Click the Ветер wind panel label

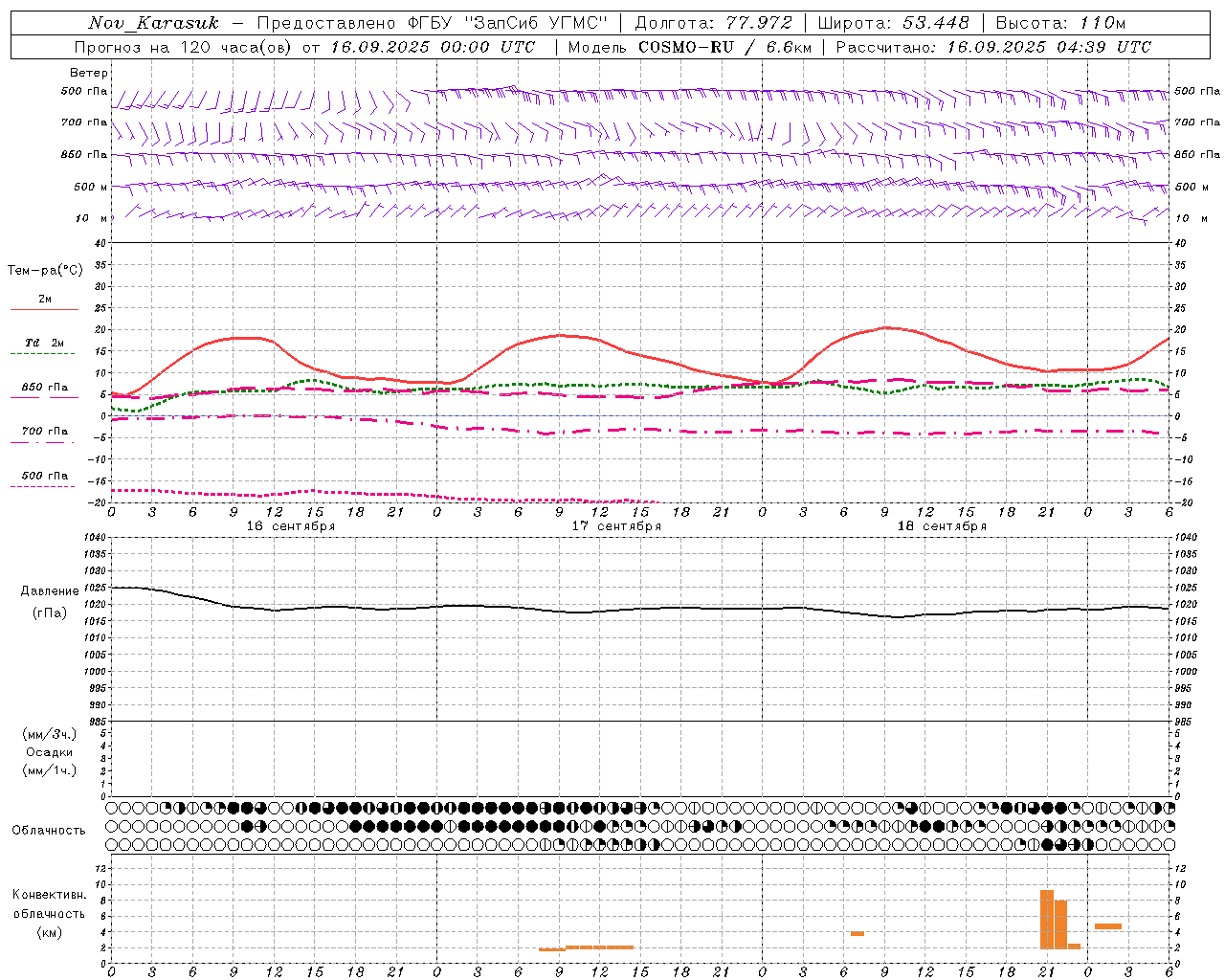89,73
